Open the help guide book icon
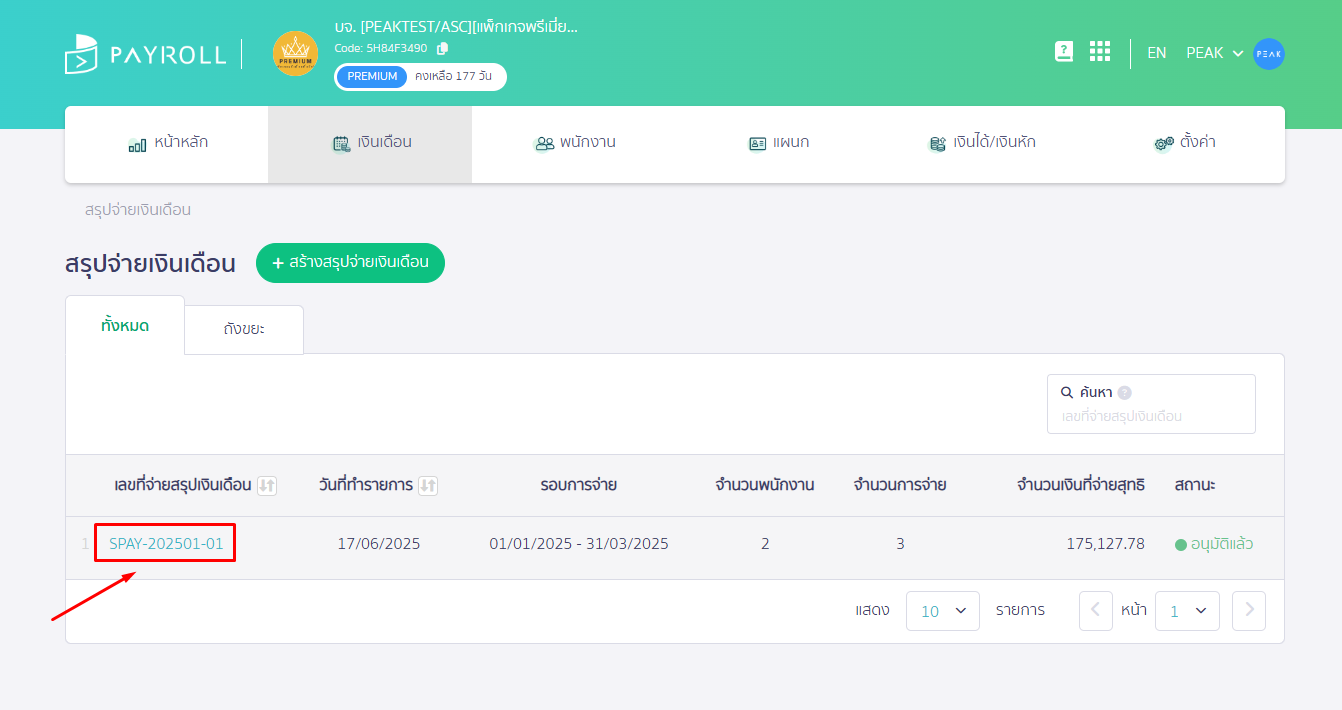Screen dimensions: 1342x710 pyautogui.click(x=1064, y=52)
